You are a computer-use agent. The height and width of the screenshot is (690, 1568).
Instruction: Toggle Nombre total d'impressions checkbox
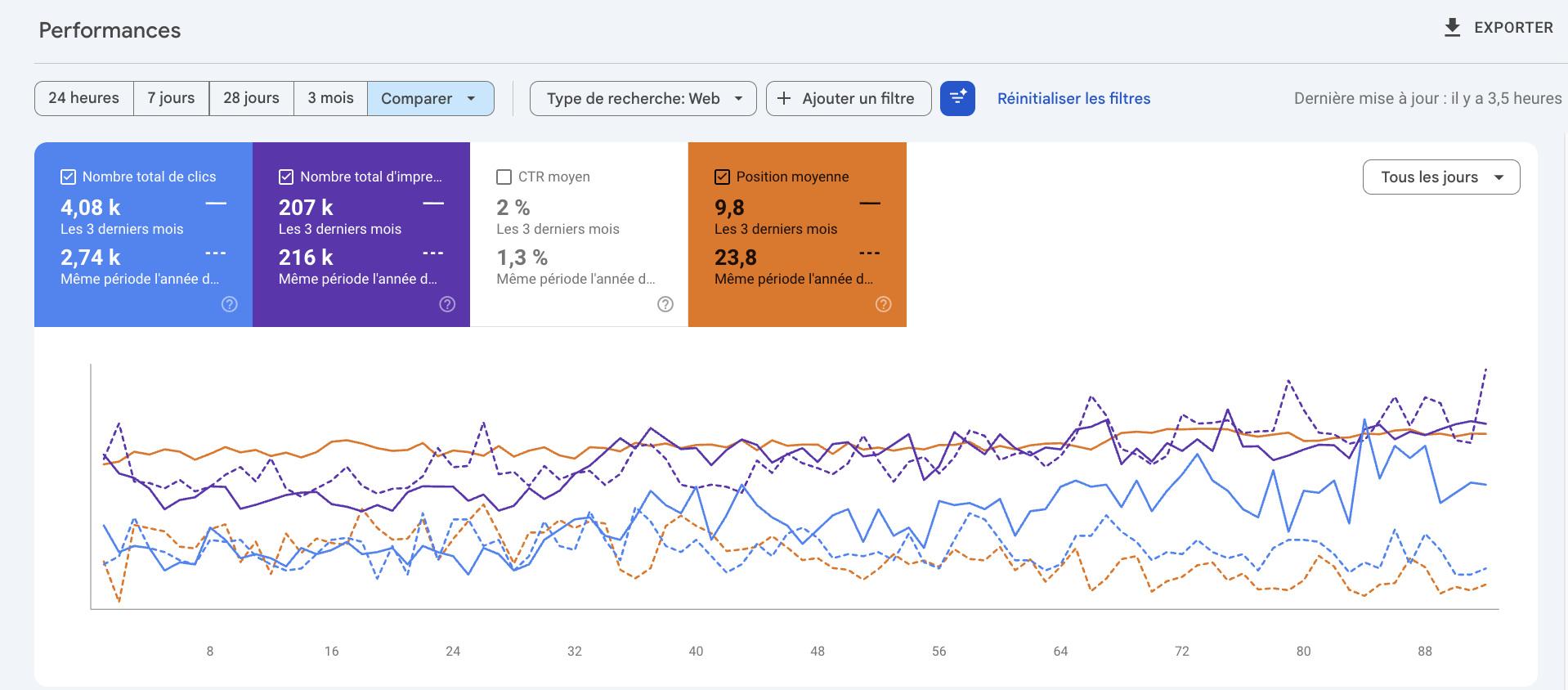click(286, 177)
